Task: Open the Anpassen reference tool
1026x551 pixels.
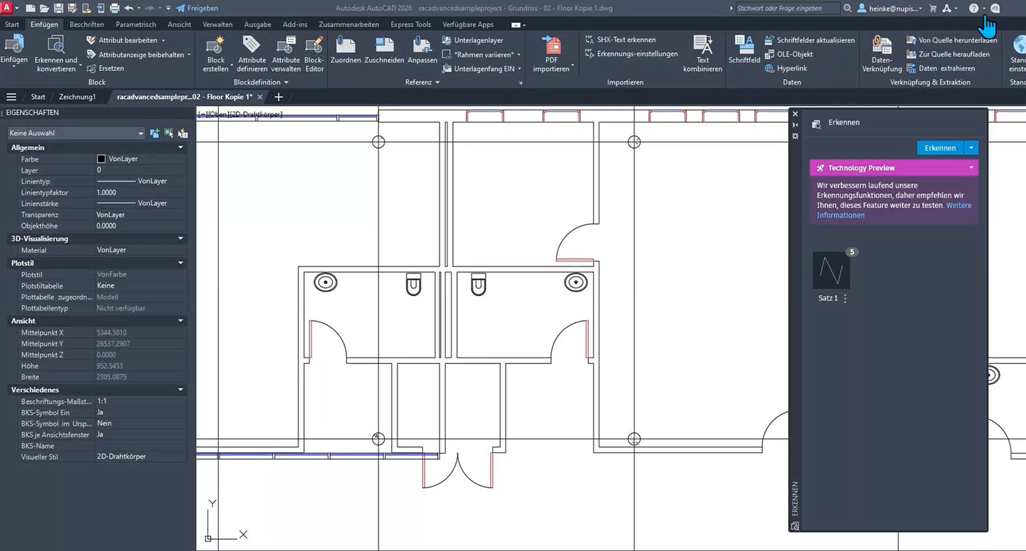Action: click(x=422, y=50)
